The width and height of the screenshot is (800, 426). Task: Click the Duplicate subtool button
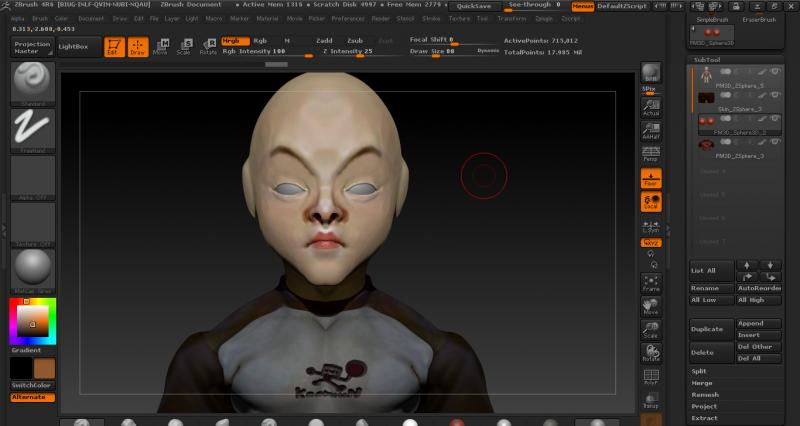[712, 329]
